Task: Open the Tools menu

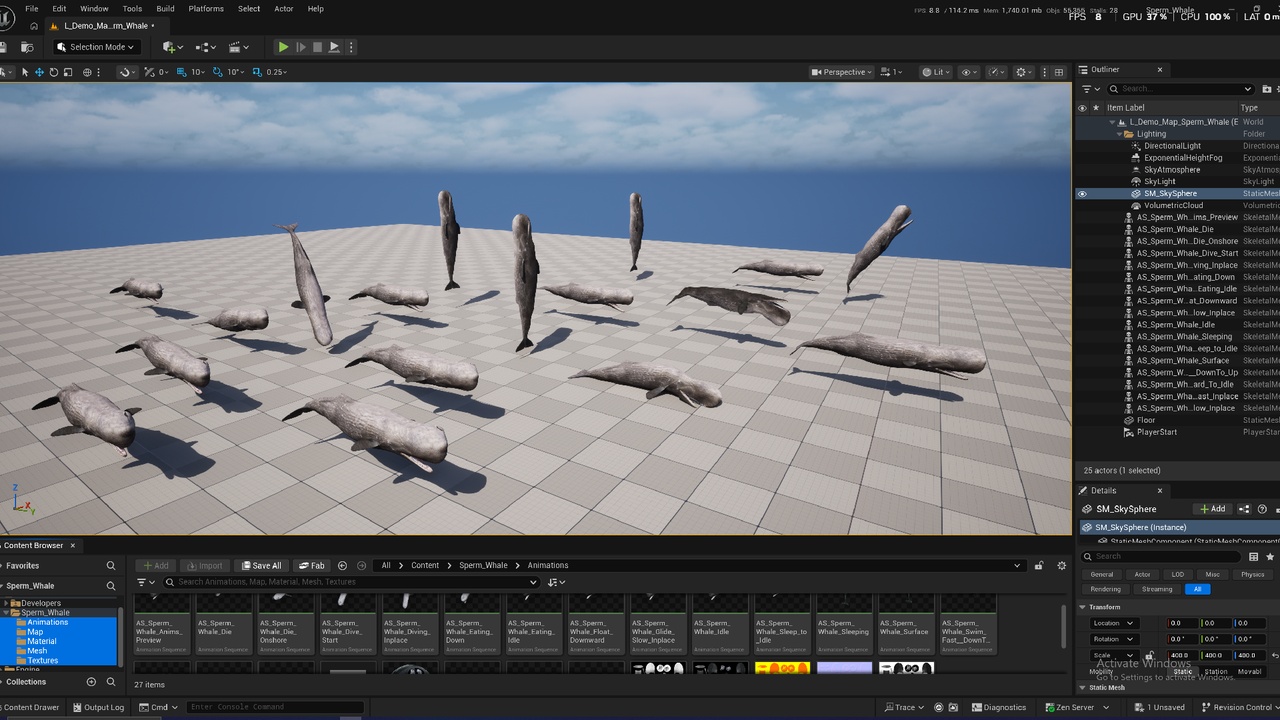Action: click(132, 9)
